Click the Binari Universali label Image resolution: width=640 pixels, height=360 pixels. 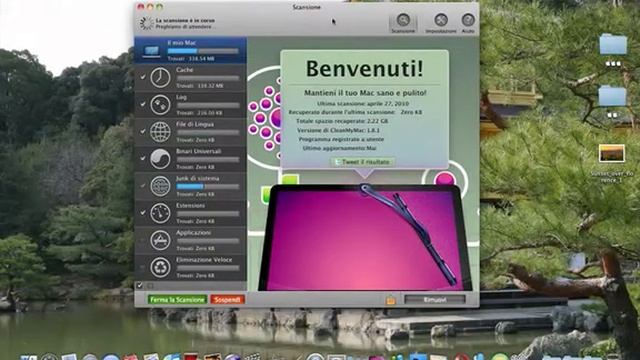[199, 151]
